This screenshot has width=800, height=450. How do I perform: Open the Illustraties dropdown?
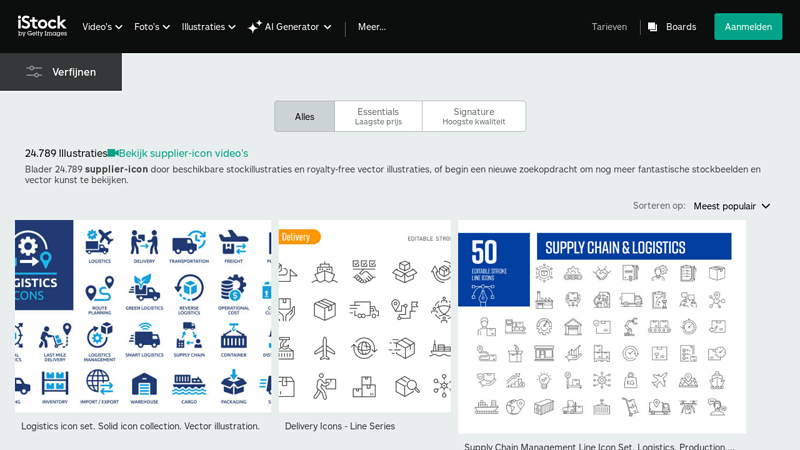208,27
